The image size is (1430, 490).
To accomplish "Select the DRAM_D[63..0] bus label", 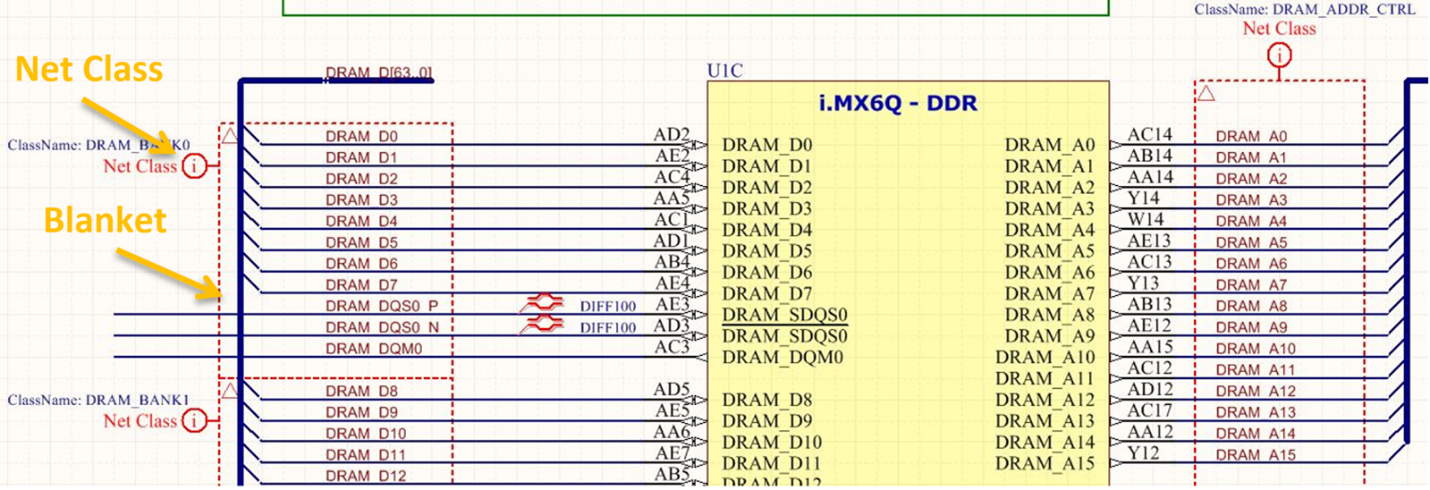I will tap(378, 74).
